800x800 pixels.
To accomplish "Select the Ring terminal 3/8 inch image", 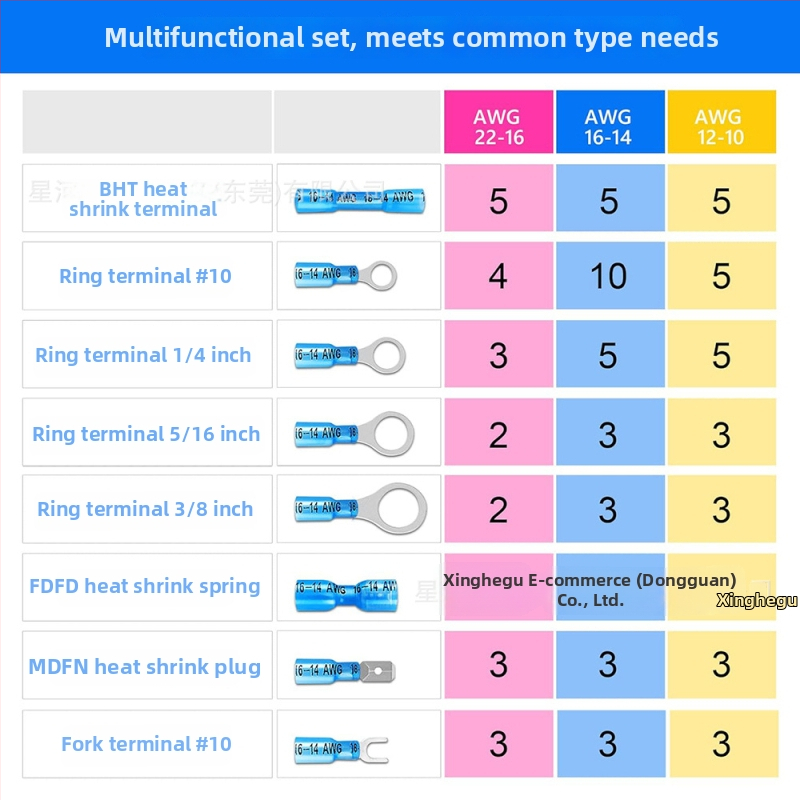I will (x=358, y=509).
